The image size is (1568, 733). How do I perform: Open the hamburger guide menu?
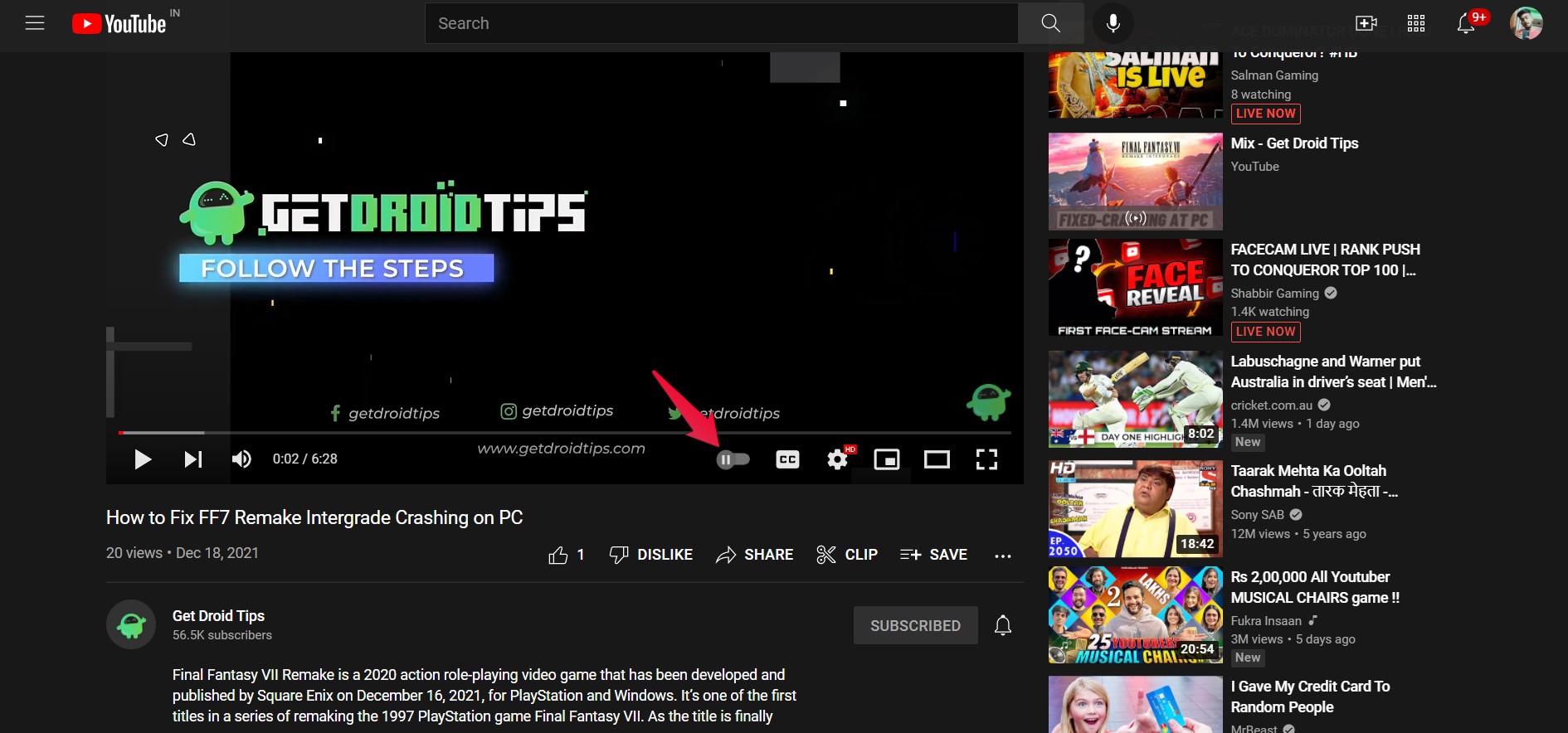(35, 23)
